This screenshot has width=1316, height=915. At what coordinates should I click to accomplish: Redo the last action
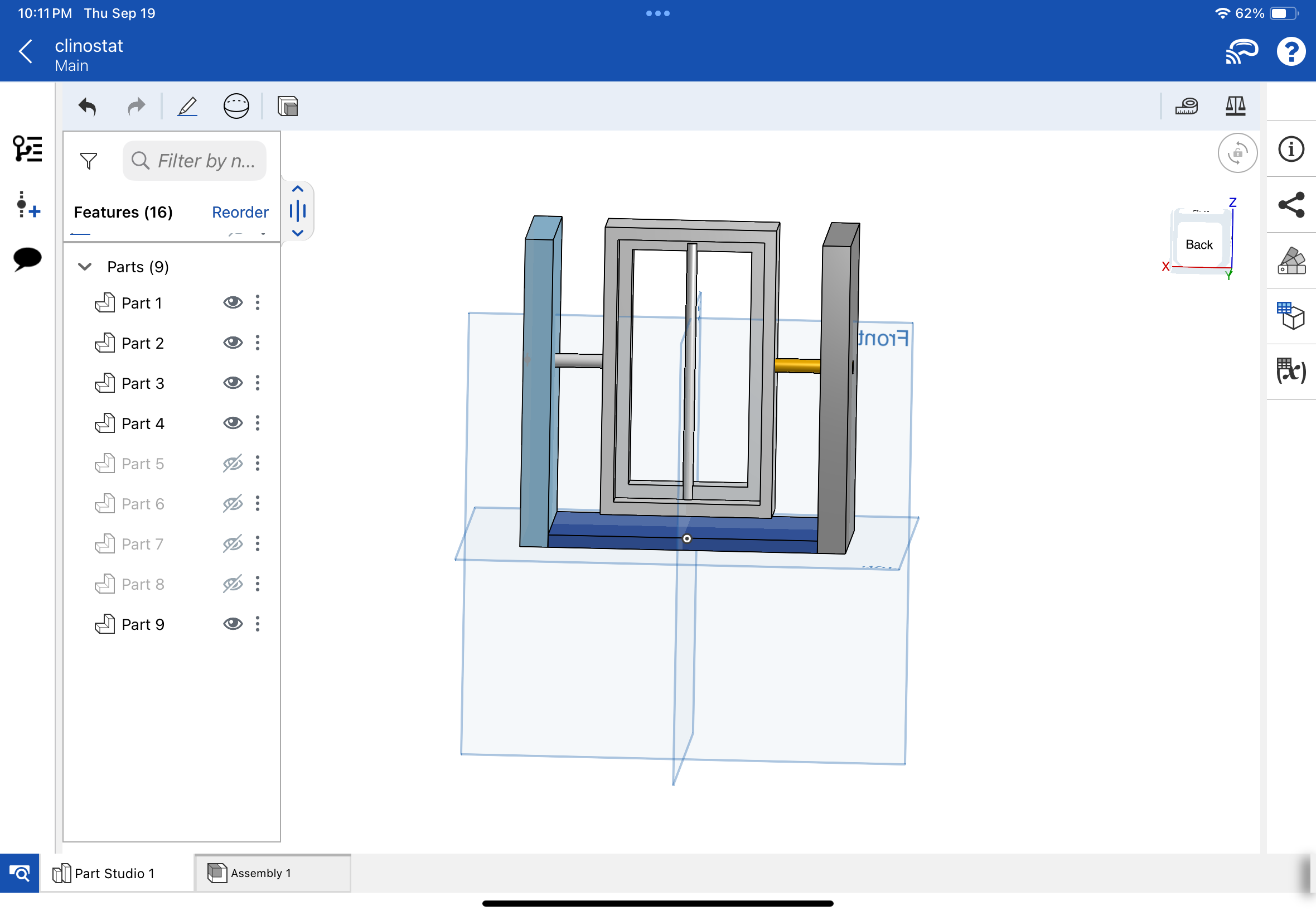tap(137, 107)
